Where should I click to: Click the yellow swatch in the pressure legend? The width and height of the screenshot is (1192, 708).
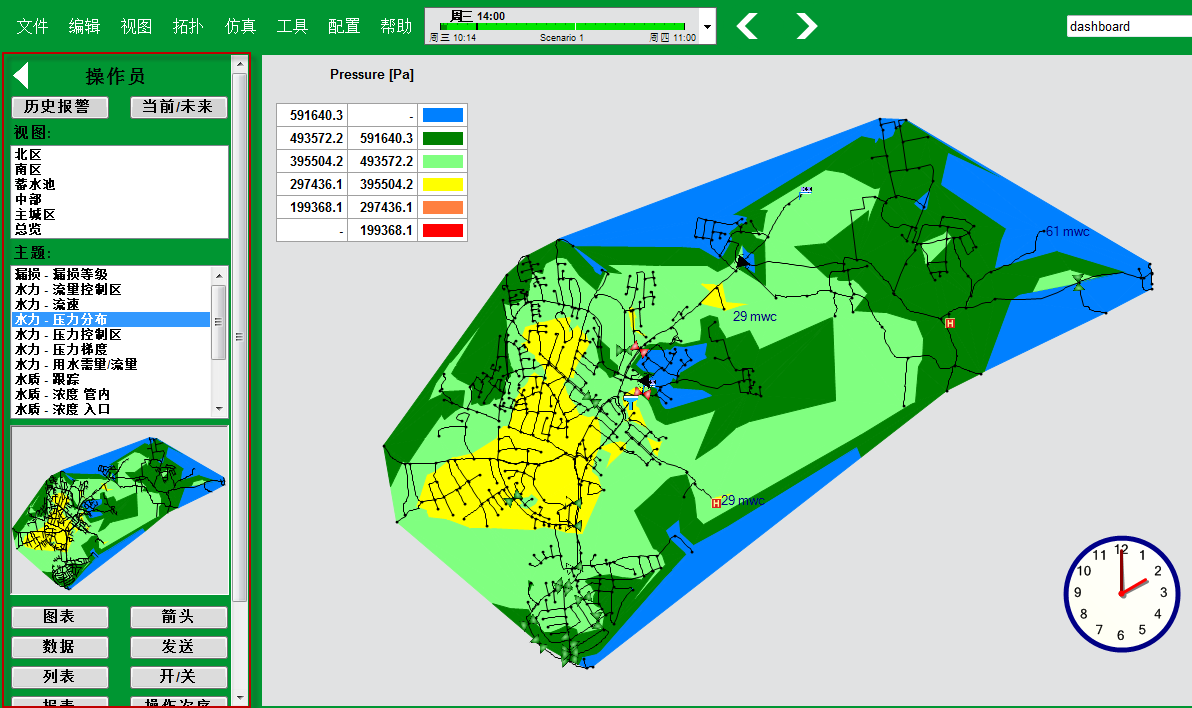(x=442, y=184)
